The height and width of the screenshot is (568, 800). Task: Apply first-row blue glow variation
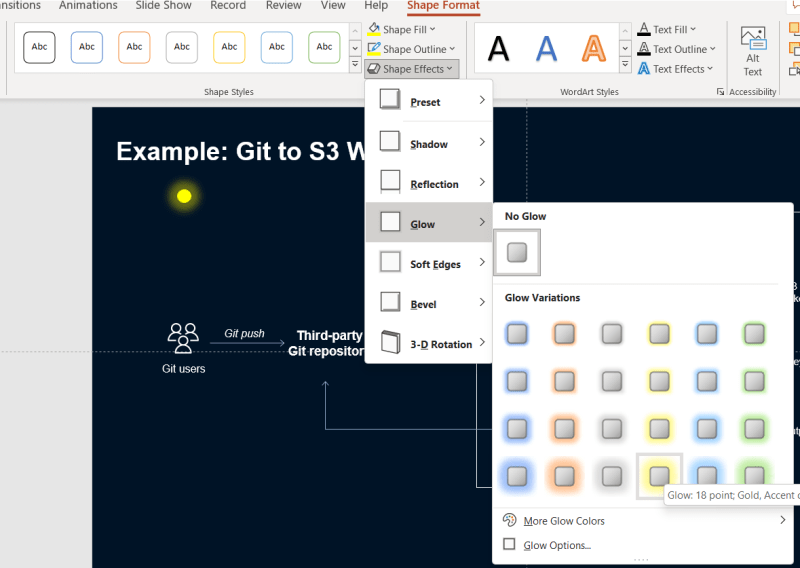517,334
